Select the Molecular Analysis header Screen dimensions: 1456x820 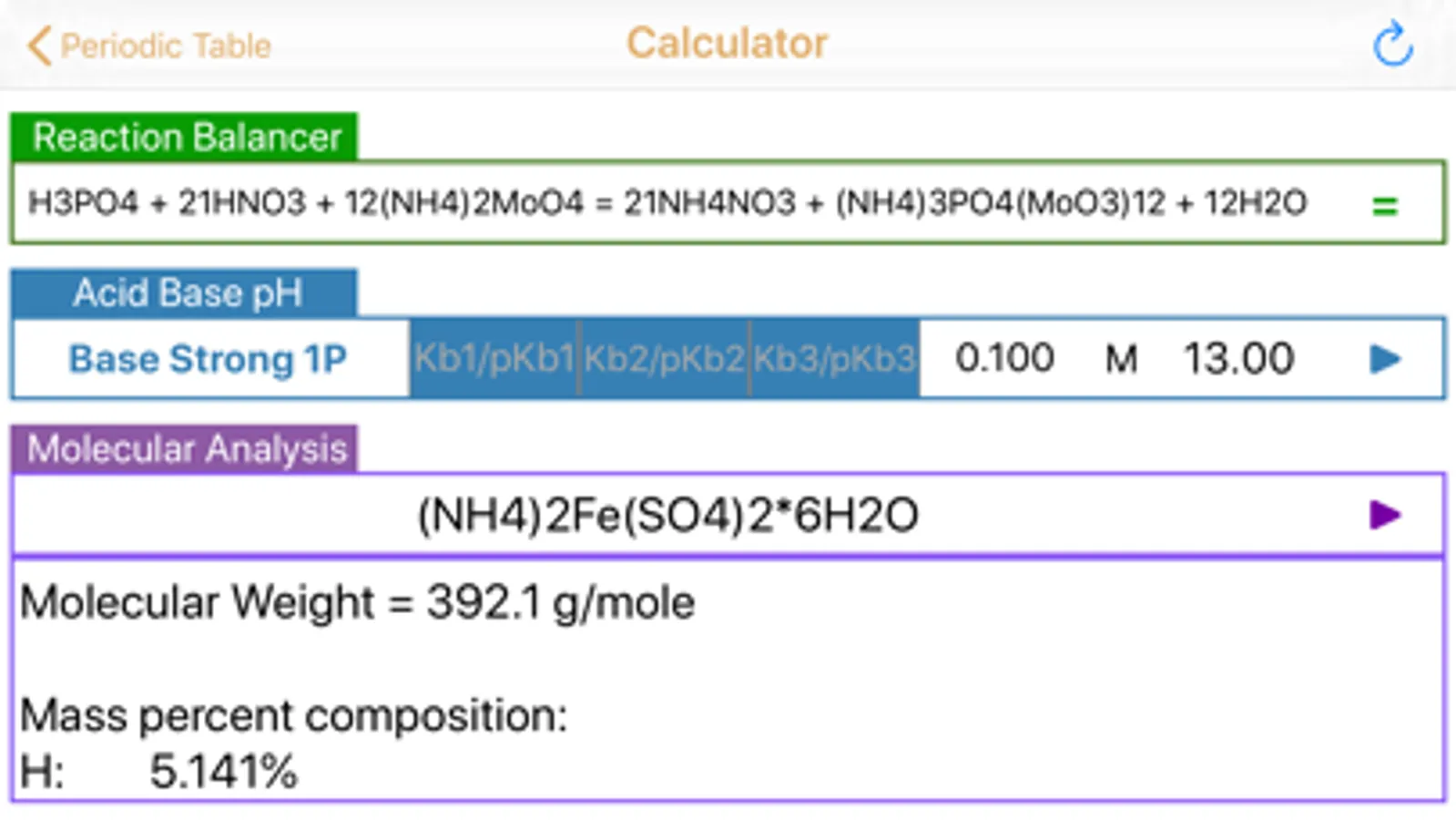click(185, 449)
